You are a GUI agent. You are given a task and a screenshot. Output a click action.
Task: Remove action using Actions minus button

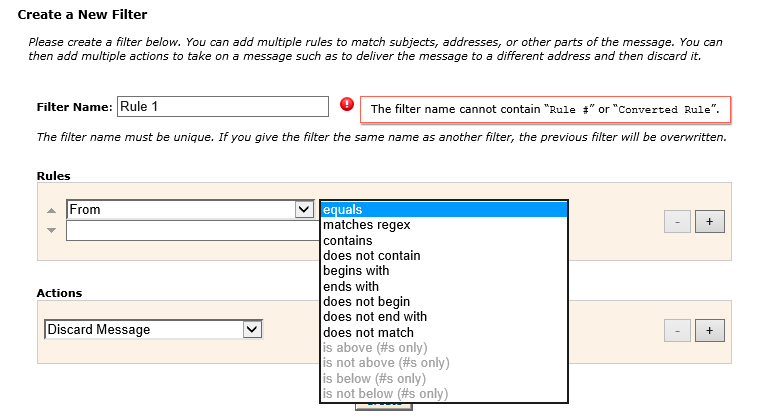click(678, 330)
